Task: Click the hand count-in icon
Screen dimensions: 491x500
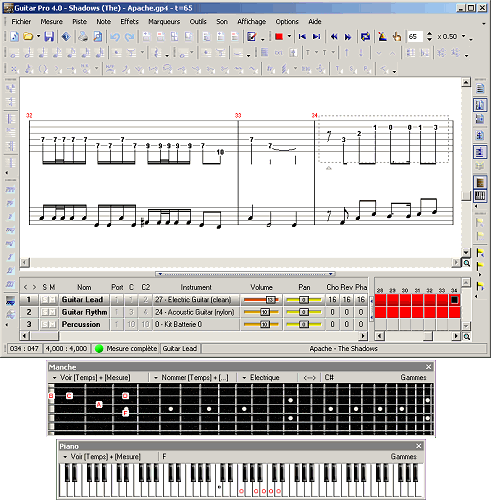Action: 397,36
